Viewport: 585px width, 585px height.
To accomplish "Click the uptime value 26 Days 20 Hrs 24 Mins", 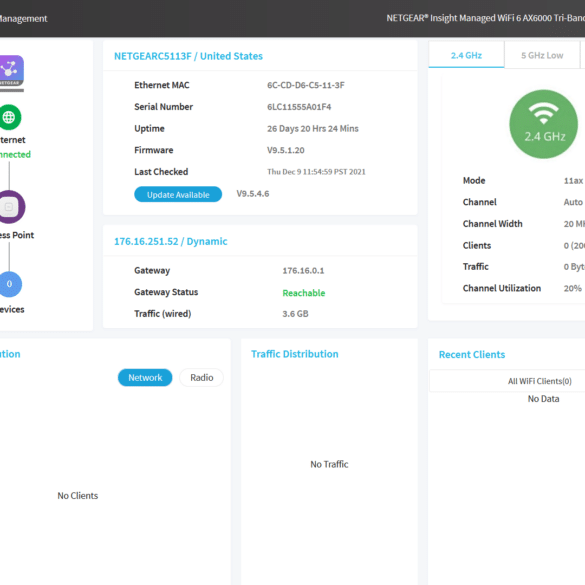I will pyautogui.click(x=313, y=128).
